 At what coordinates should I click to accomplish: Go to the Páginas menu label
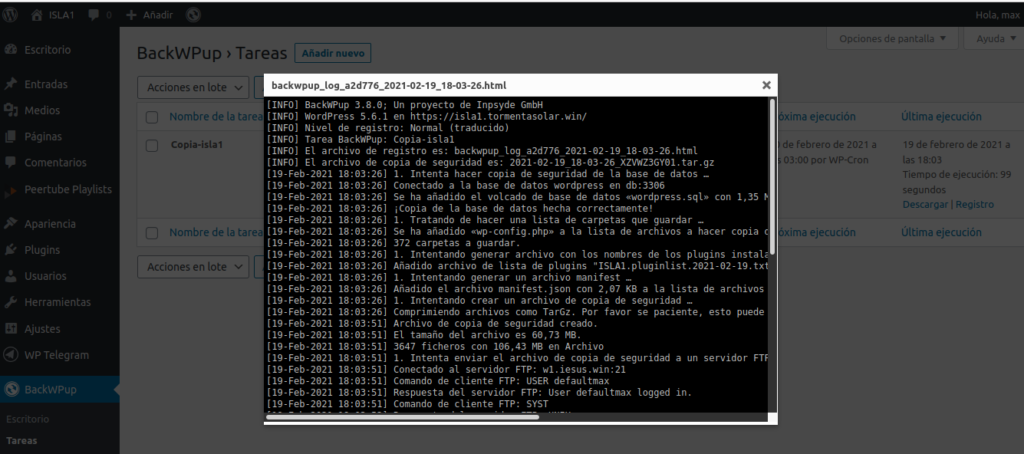[43, 137]
